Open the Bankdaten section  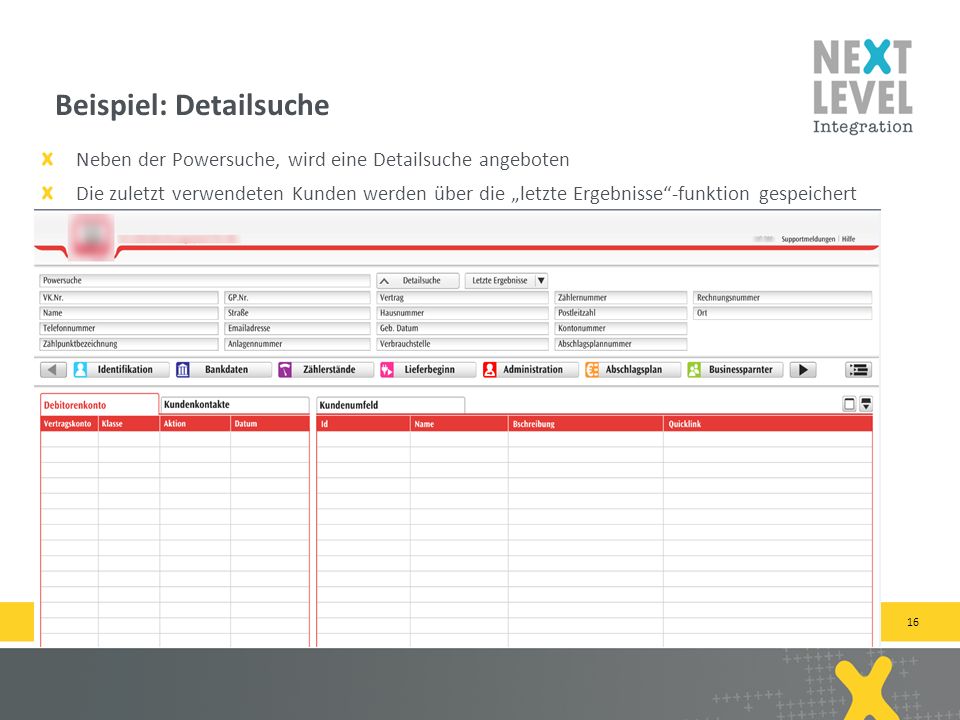coord(223,370)
